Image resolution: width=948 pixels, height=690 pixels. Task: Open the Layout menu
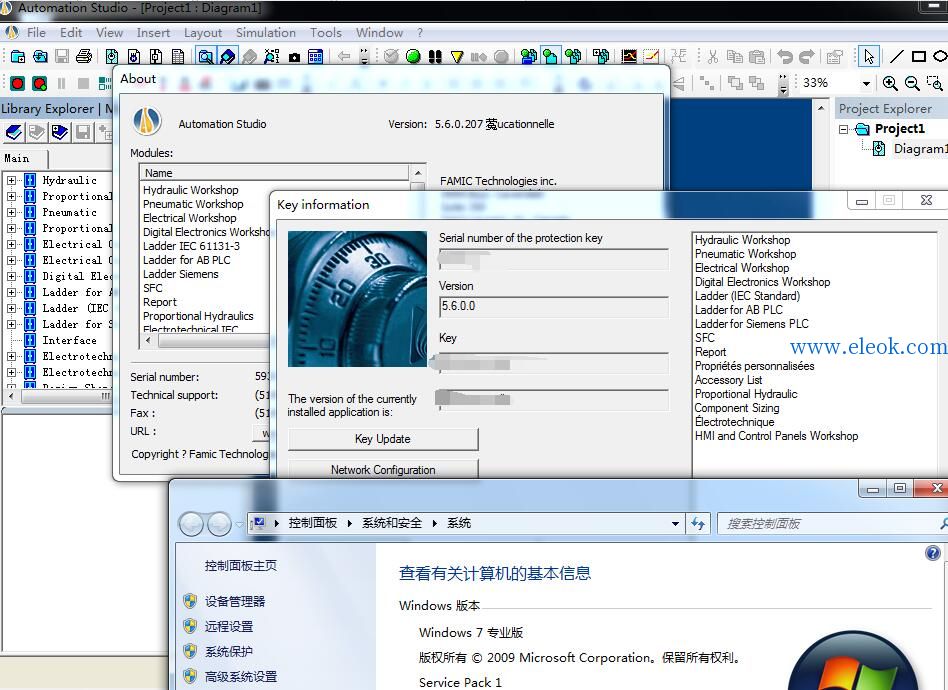tap(203, 33)
